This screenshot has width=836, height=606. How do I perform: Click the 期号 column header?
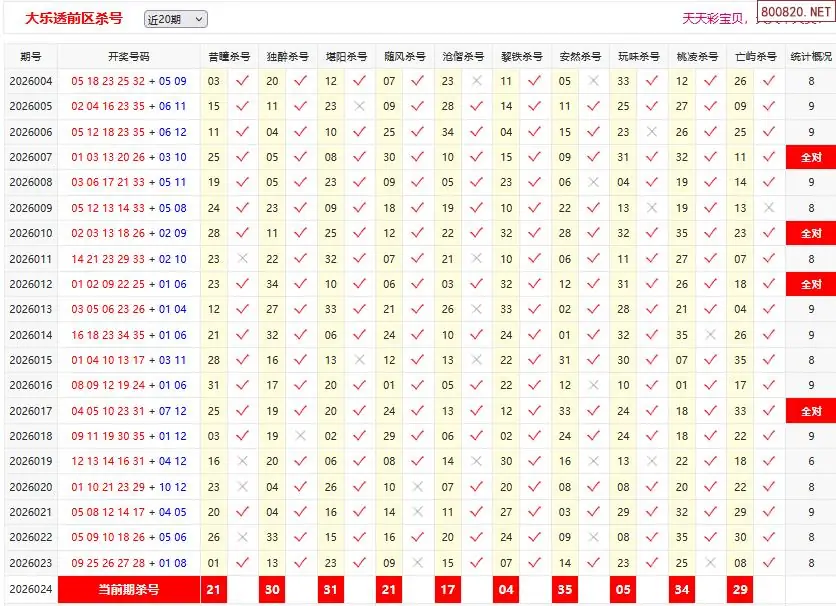click(30, 56)
